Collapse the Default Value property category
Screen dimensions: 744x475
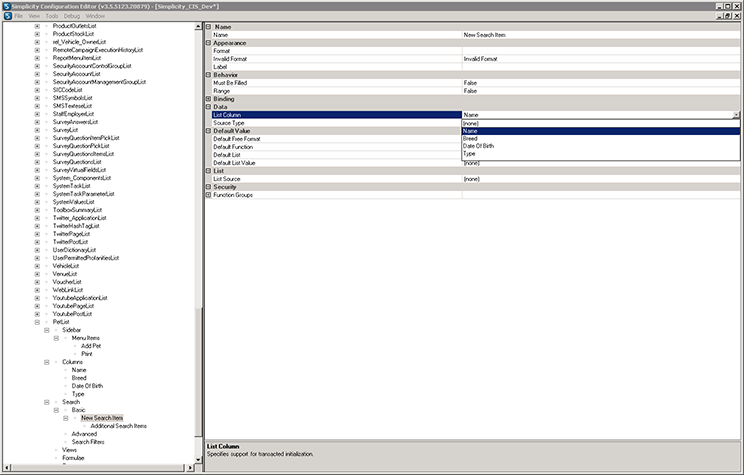pos(208,130)
